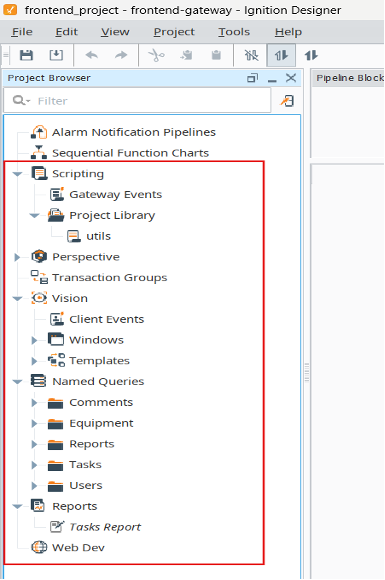This screenshot has width=385, height=580.
Task: Open the Tools menu
Action: (x=234, y=32)
